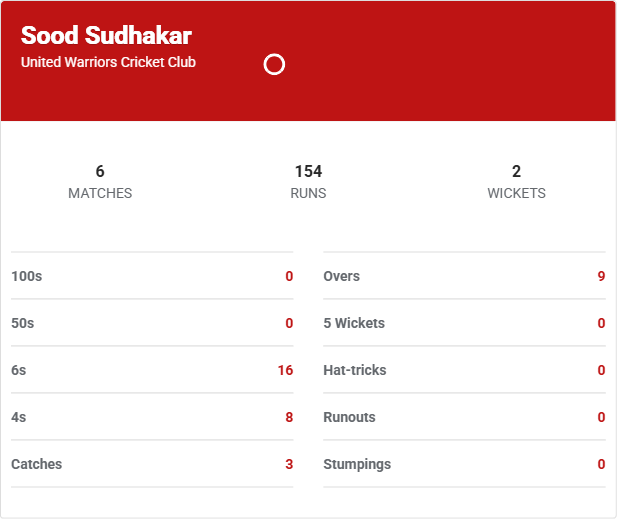Select the Matches stat label
617x519 pixels.
point(100,193)
